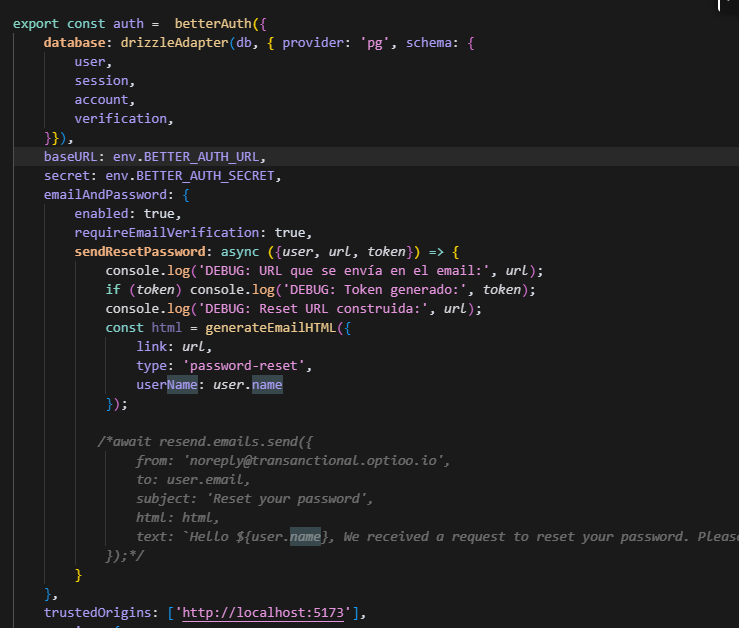The image size is (739, 628).
Task: Click the 'account,' schema entry
Action: click(x=105, y=100)
